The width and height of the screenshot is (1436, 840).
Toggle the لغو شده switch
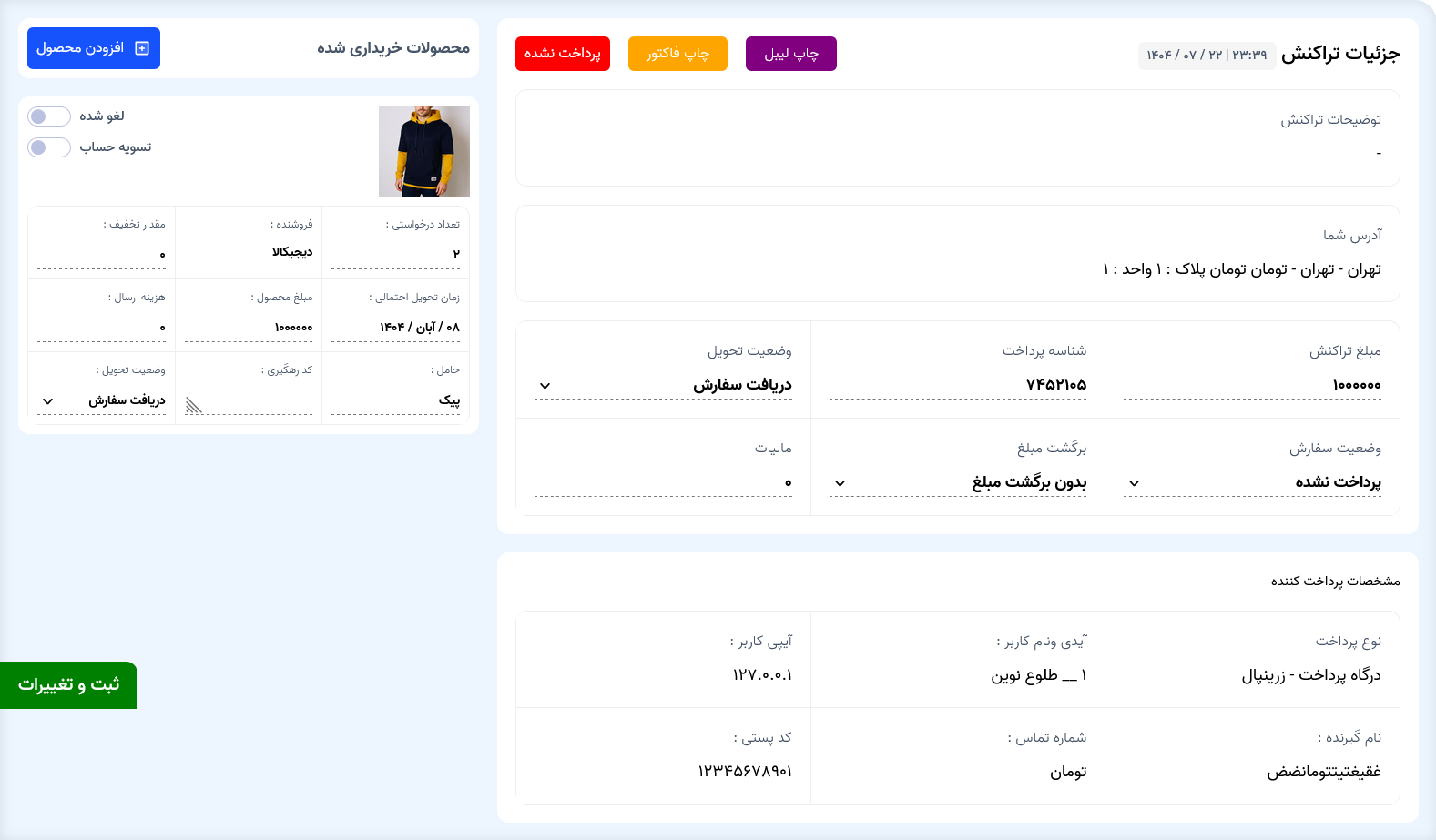(x=49, y=116)
